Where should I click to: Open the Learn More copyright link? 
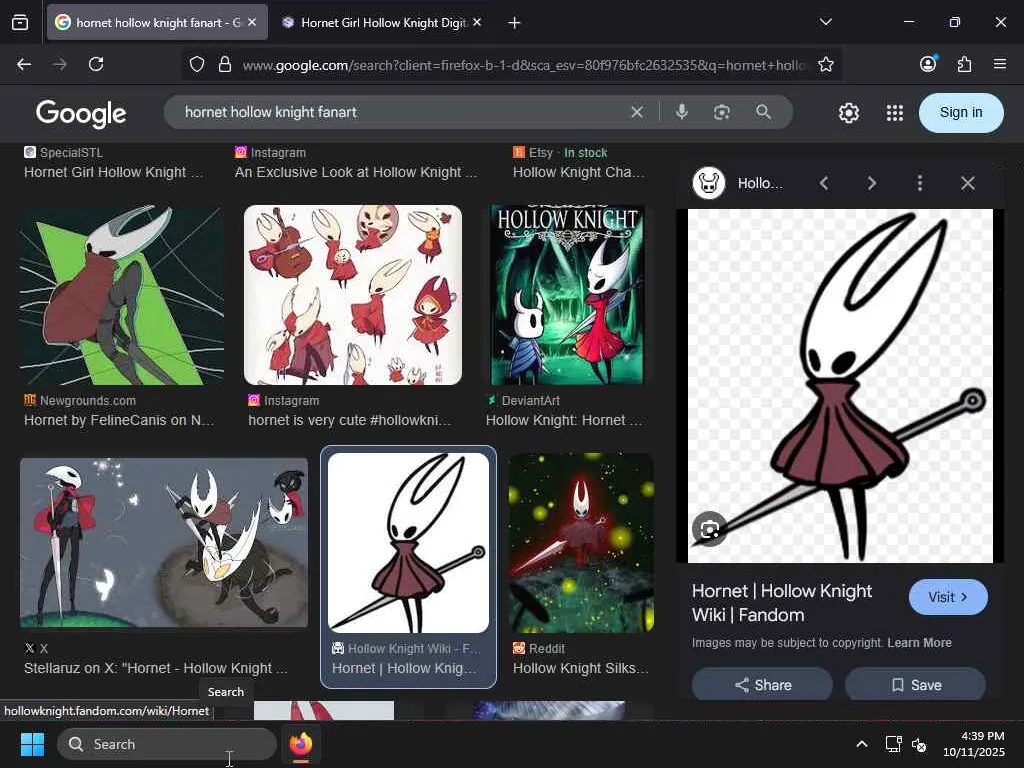click(x=919, y=643)
